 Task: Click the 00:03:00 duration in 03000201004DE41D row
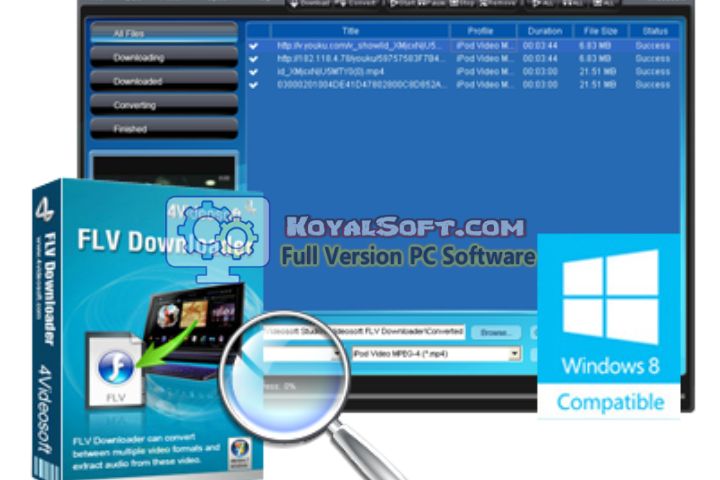(x=540, y=85)
